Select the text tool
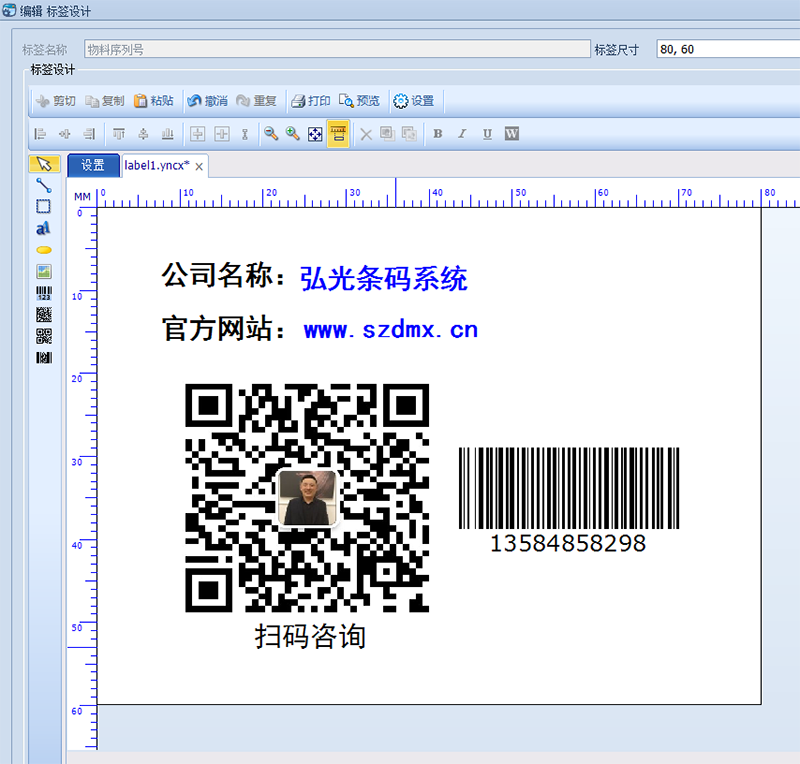Screen dimensions: 800x764 pyautogui.click(x=43, y=228)
